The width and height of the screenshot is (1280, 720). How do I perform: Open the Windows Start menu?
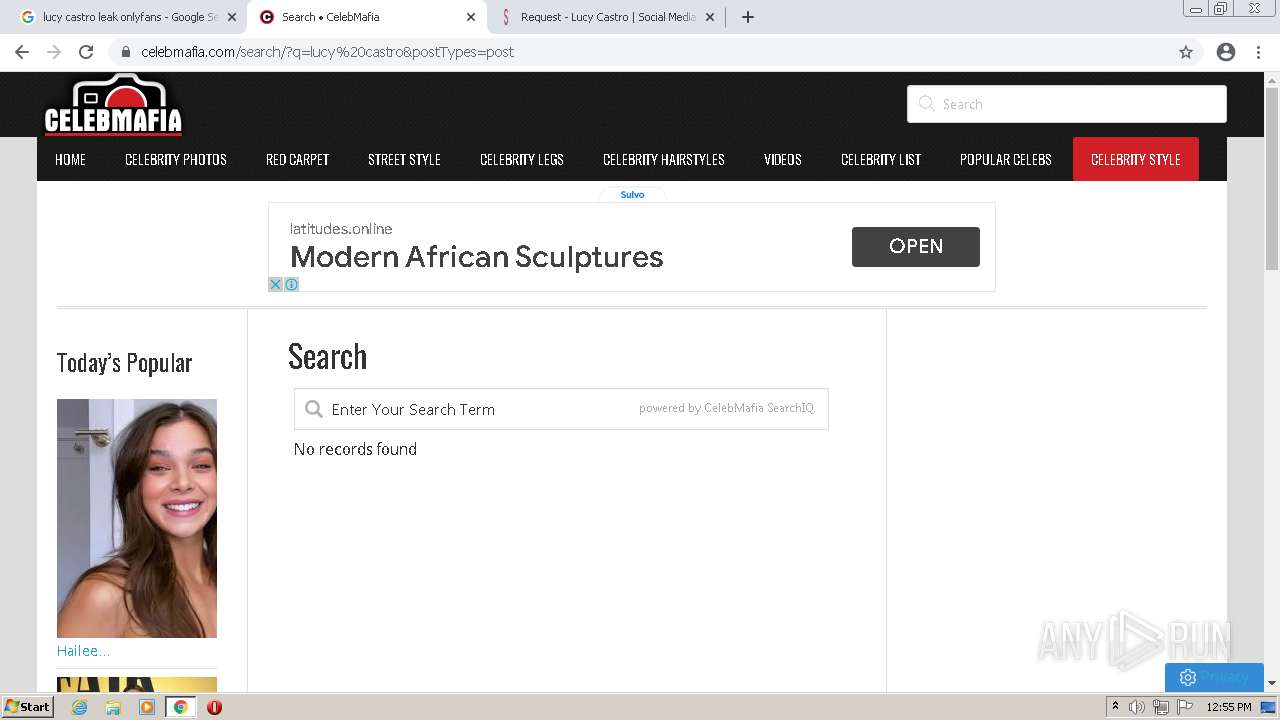tap(28, 706)
